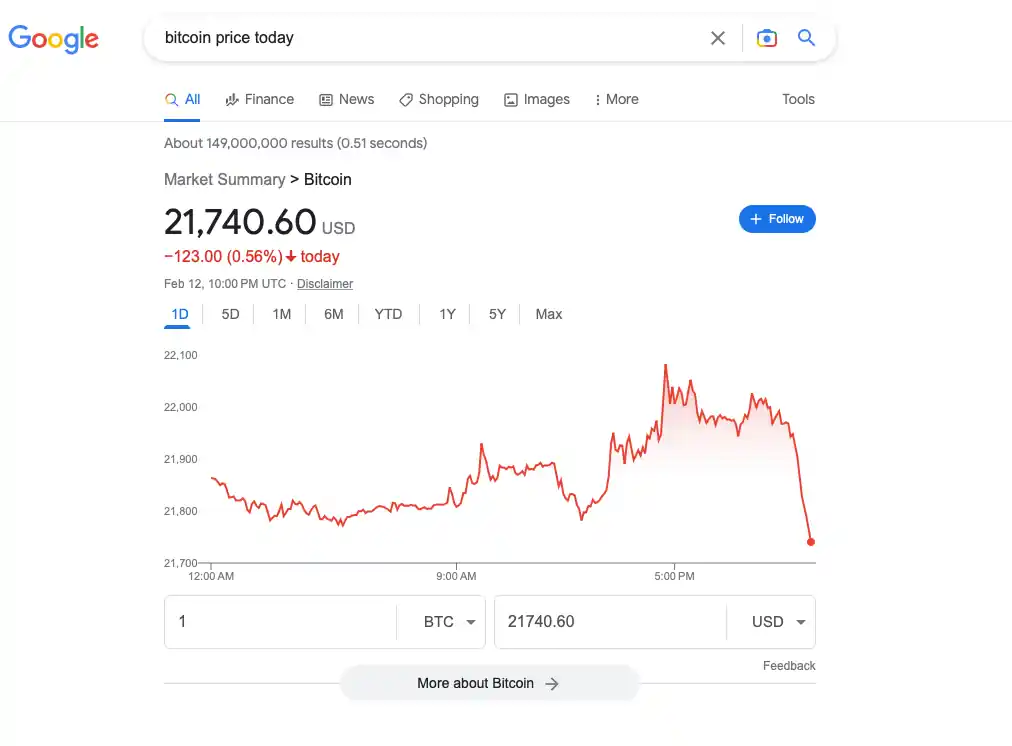Expand the BTC currency dropdown
This screenshot has width=1012, height=746.
click(x=449, y=622)
